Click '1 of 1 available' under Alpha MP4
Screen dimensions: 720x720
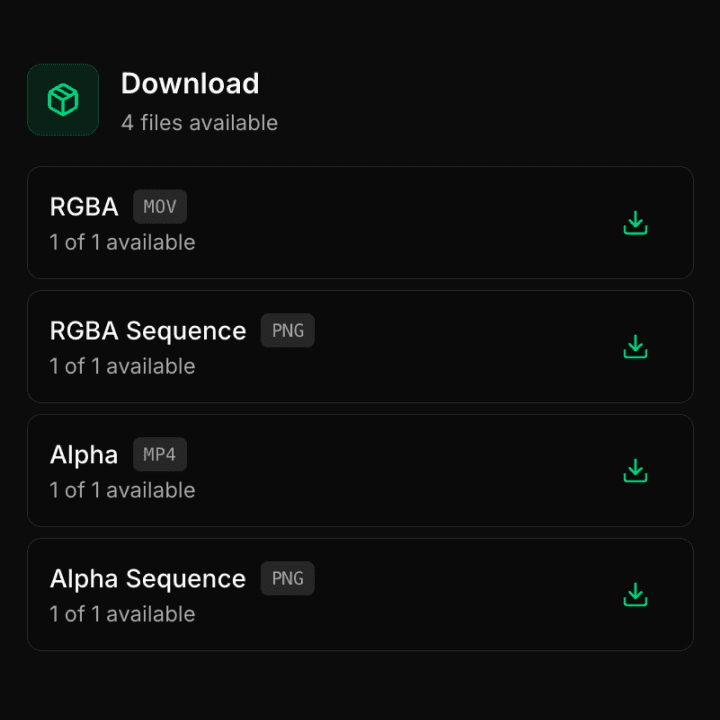tap(122, 490)
